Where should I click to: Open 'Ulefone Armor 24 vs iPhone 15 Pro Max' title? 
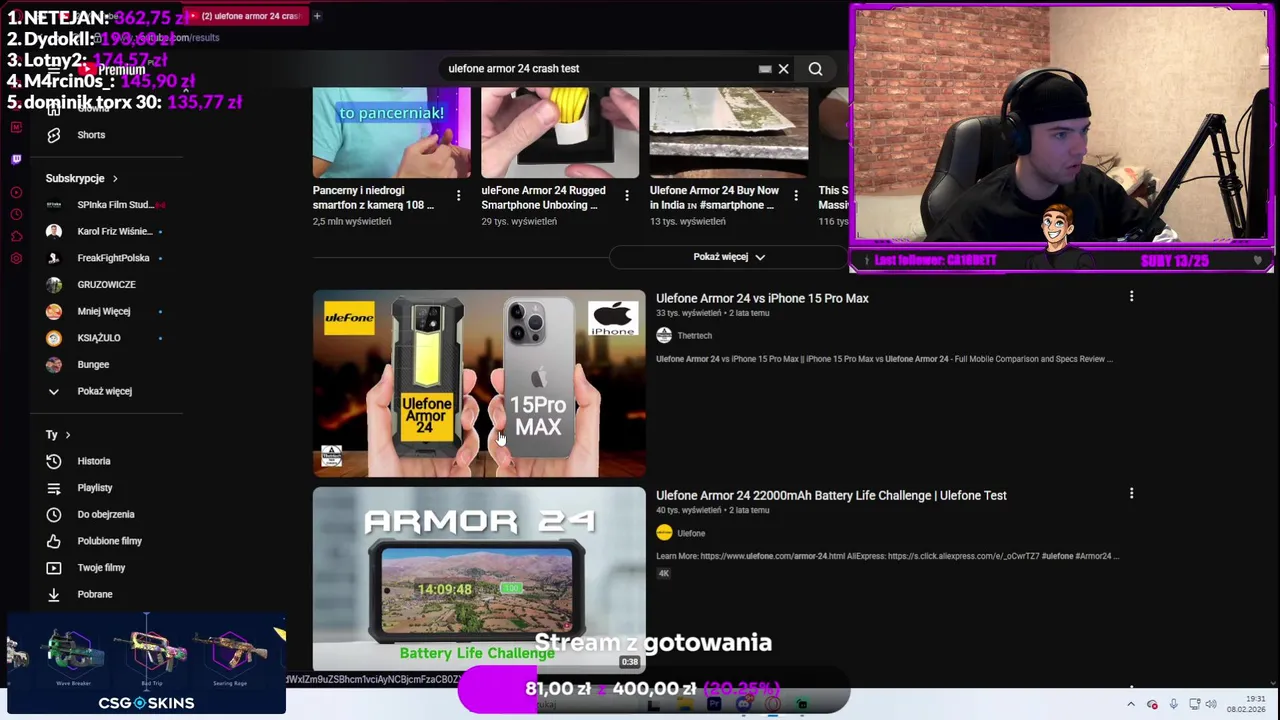(762, 298)
